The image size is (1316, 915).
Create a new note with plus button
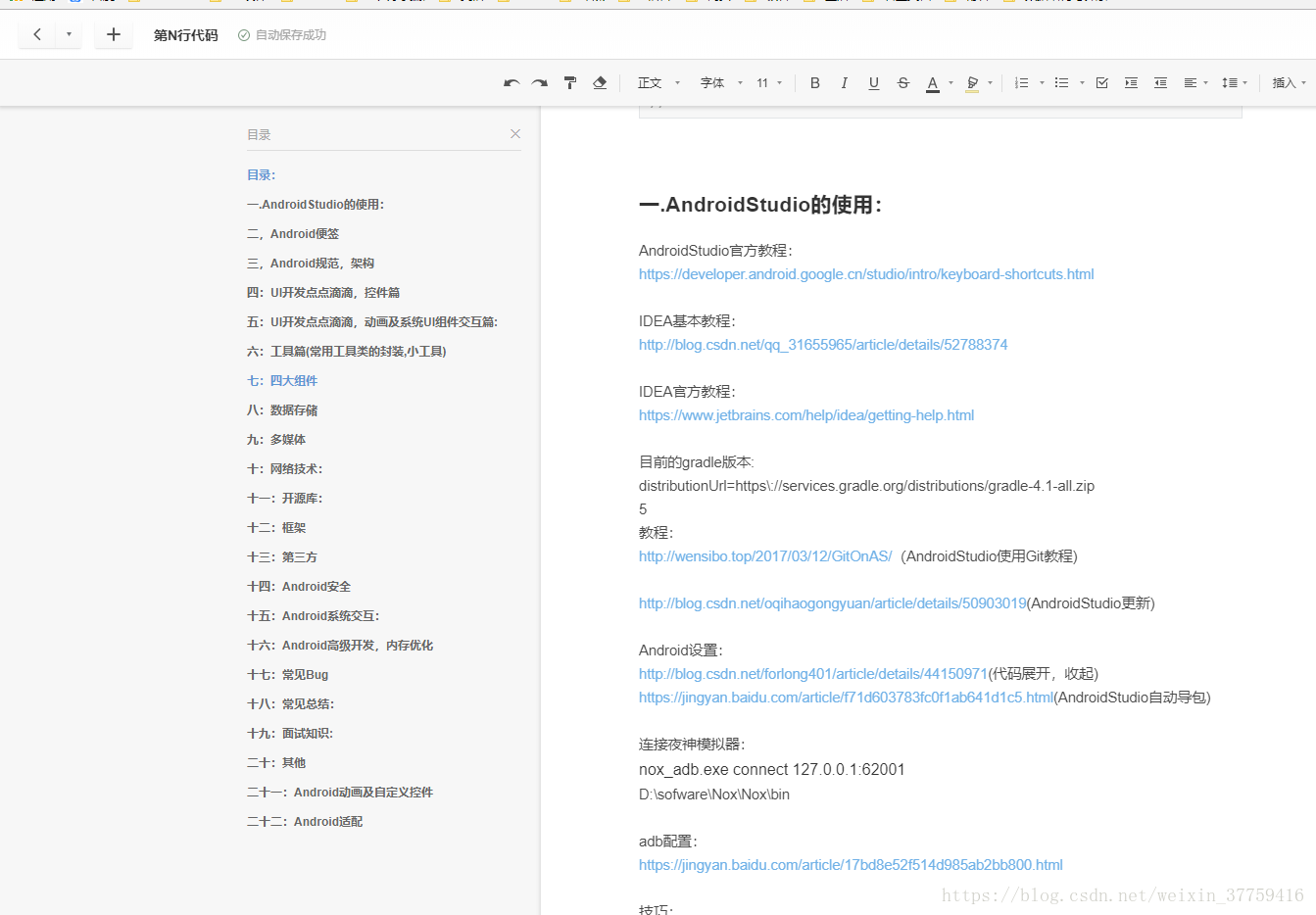tap(114, 34)
